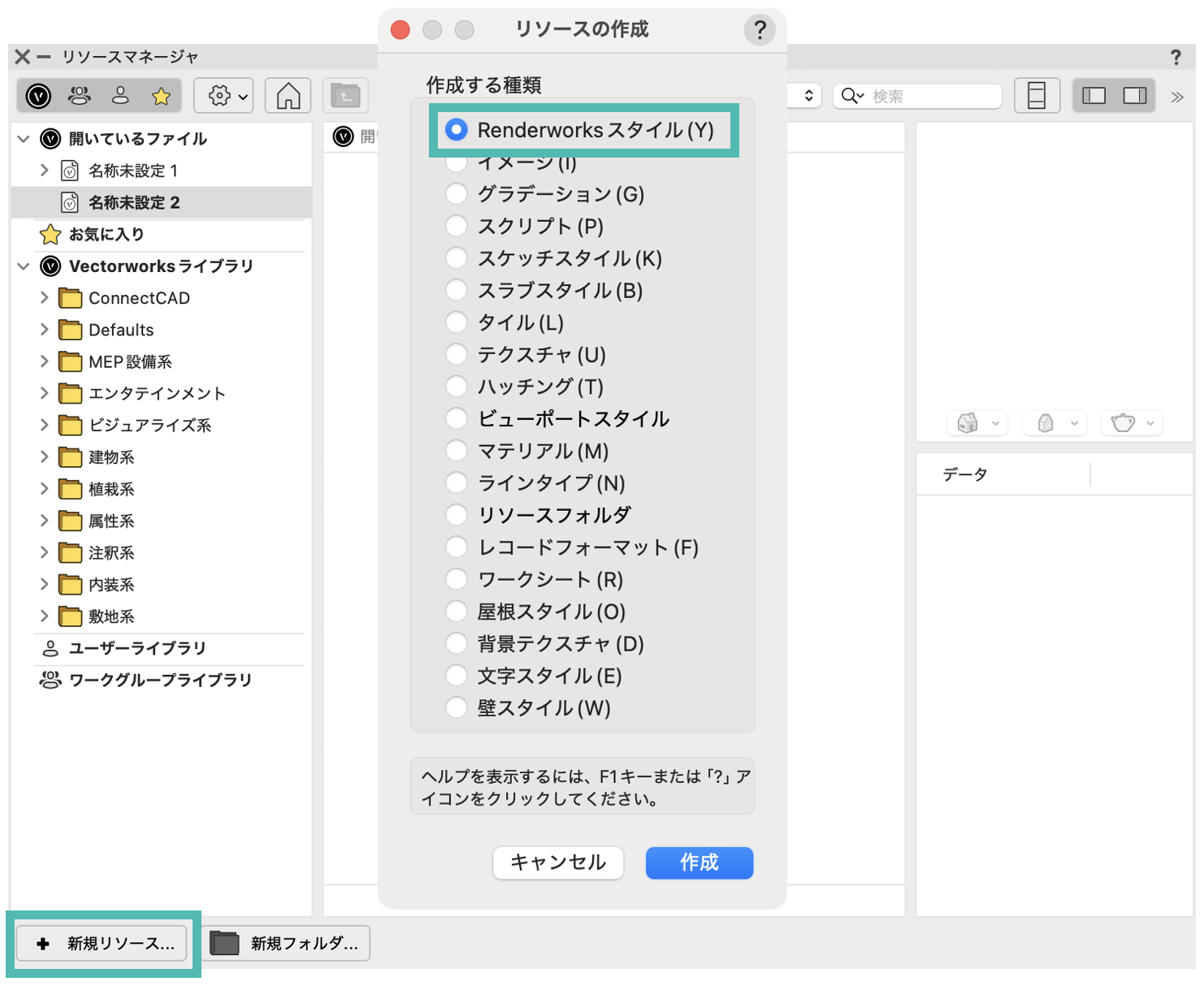Expand the Defaults folder
The image size is (1204, 986).
(44, 330)
